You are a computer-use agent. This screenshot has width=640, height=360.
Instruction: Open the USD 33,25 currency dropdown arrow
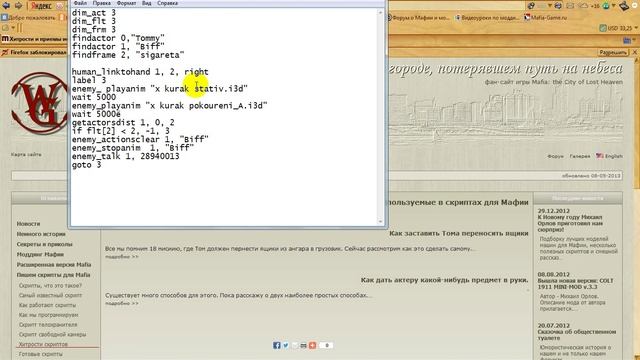tap(636, 28)
